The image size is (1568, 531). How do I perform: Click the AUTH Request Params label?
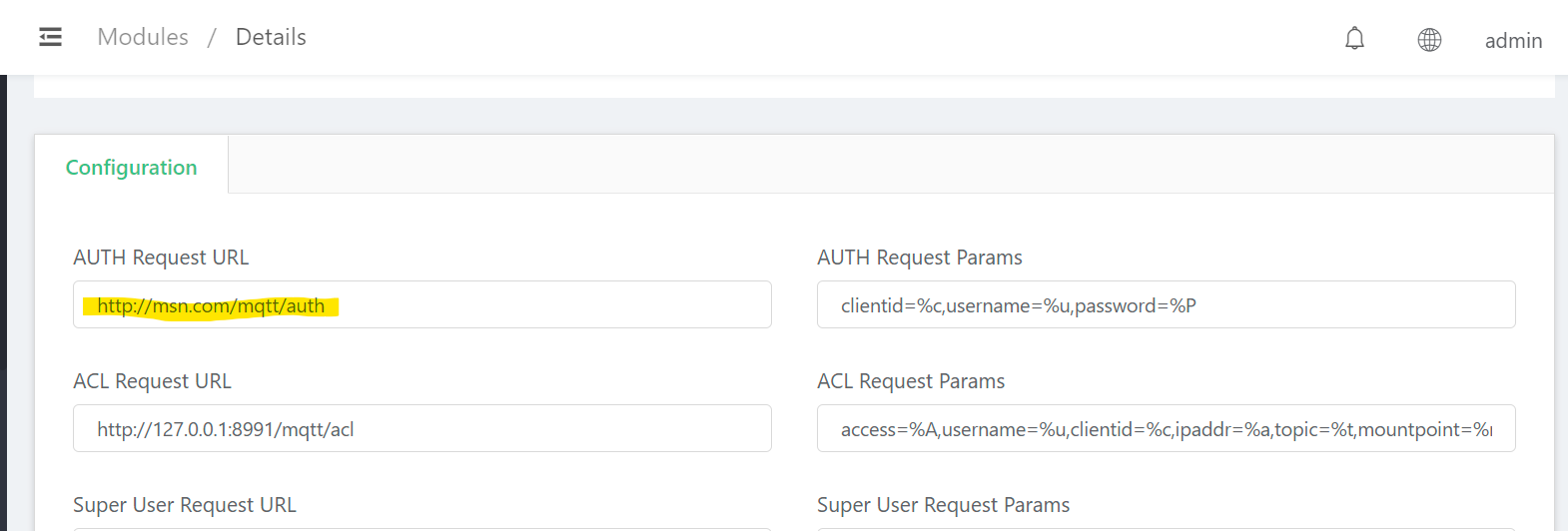[920, 258]
